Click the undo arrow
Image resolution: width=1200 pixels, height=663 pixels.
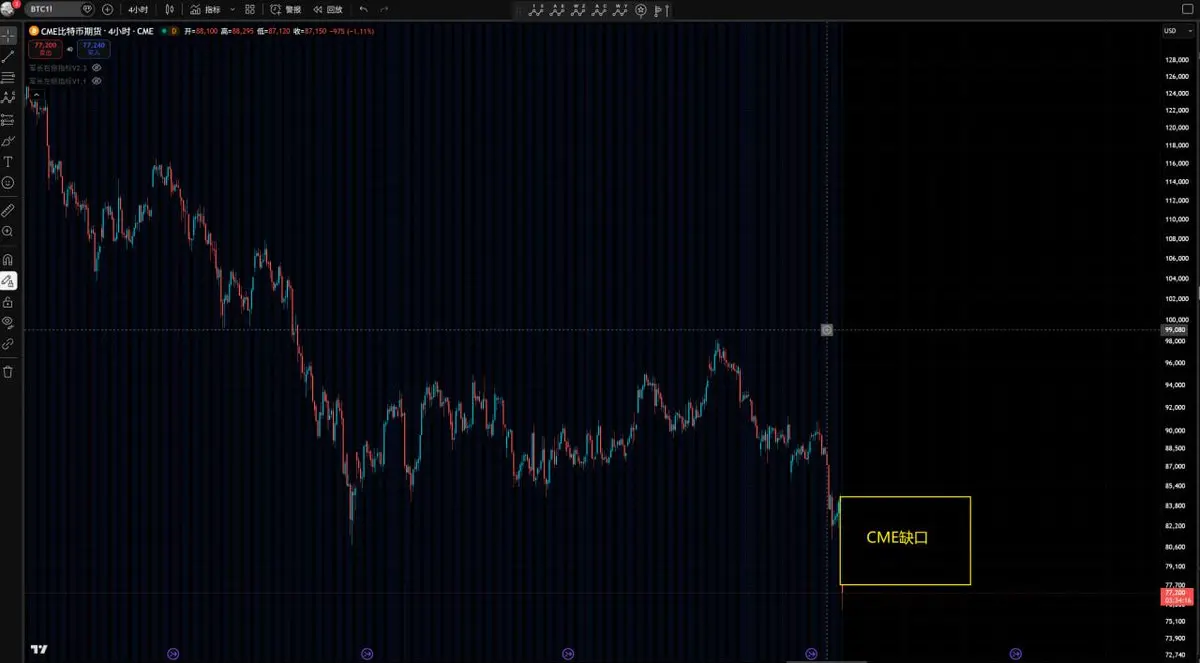[x=363, y=9]
